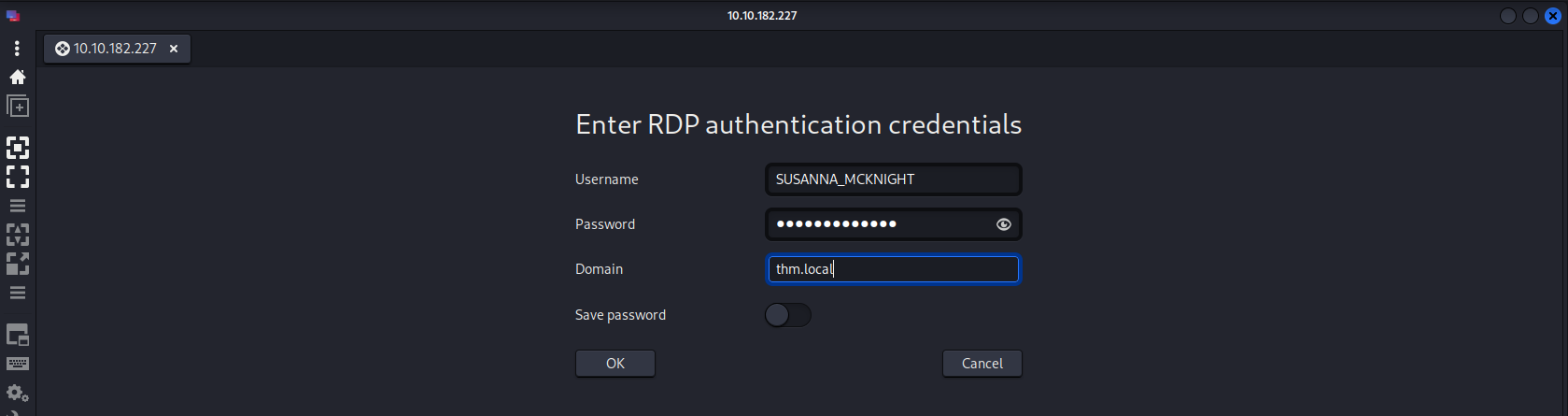Open the preferences gear icon

click(18, 393)
